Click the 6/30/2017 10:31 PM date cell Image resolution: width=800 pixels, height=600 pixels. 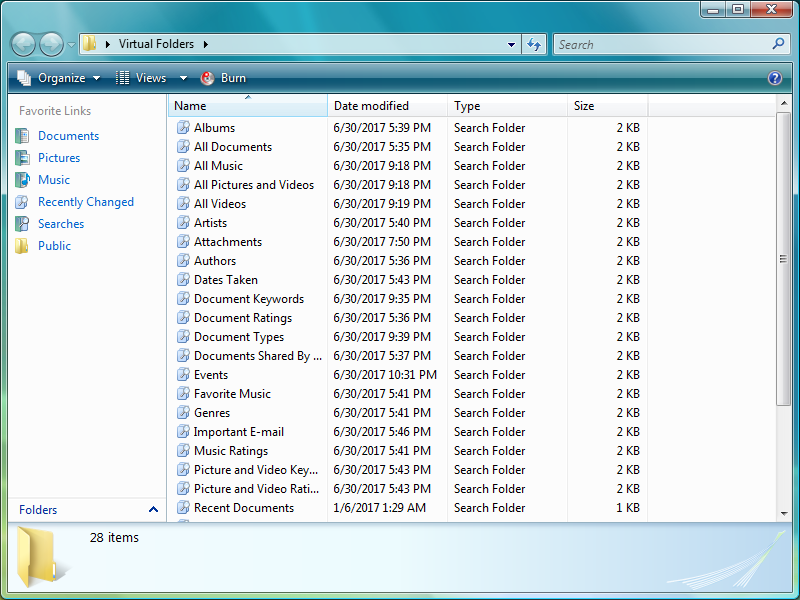pos(385,374)
